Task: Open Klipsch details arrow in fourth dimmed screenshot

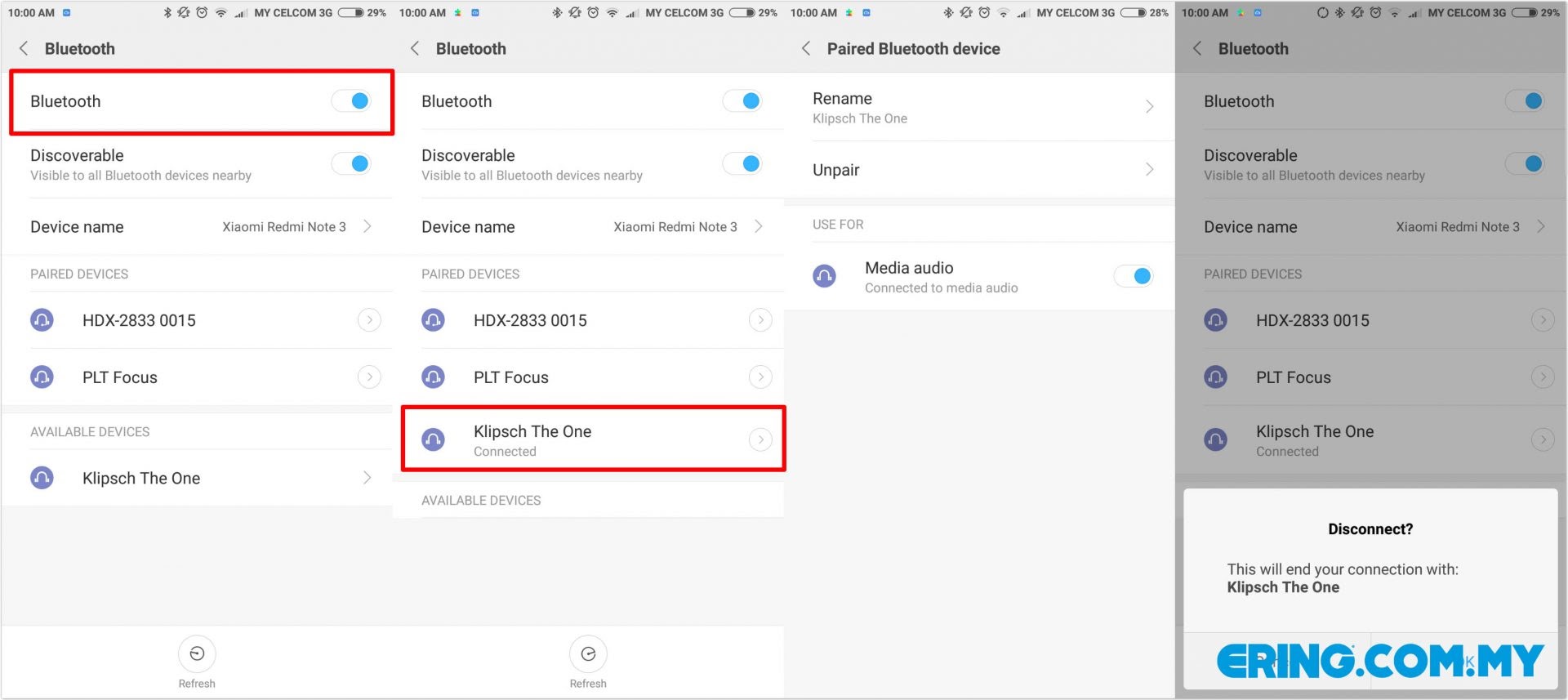Action: coord(1543,439)
